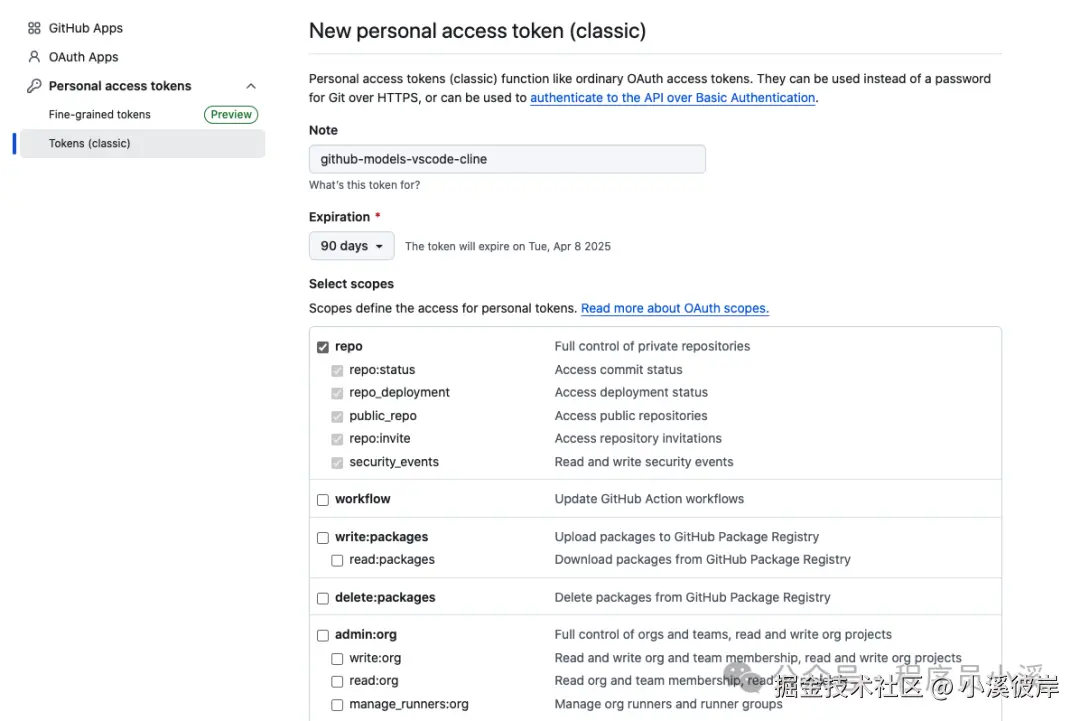Open the Basic Authentication API link

(x=673, y=98)
